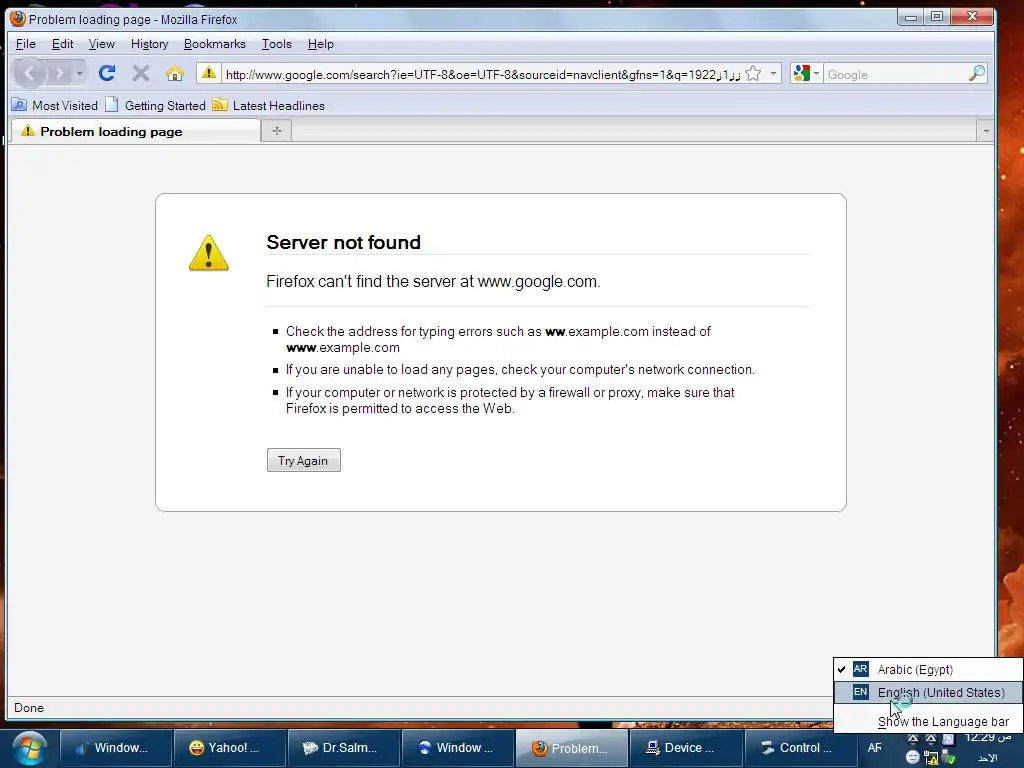Select Arabic (Egypt) input language
Image resolution: width=1024 pixels, height=768 pixels.
tap(928, 669)
